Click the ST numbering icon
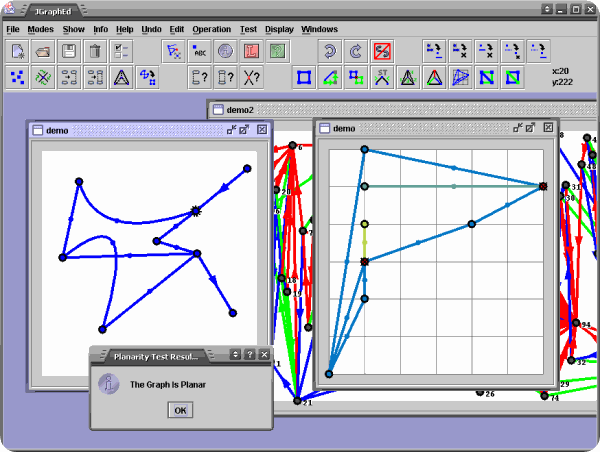This screenshot has height=452, width=600. click(382, 77)
